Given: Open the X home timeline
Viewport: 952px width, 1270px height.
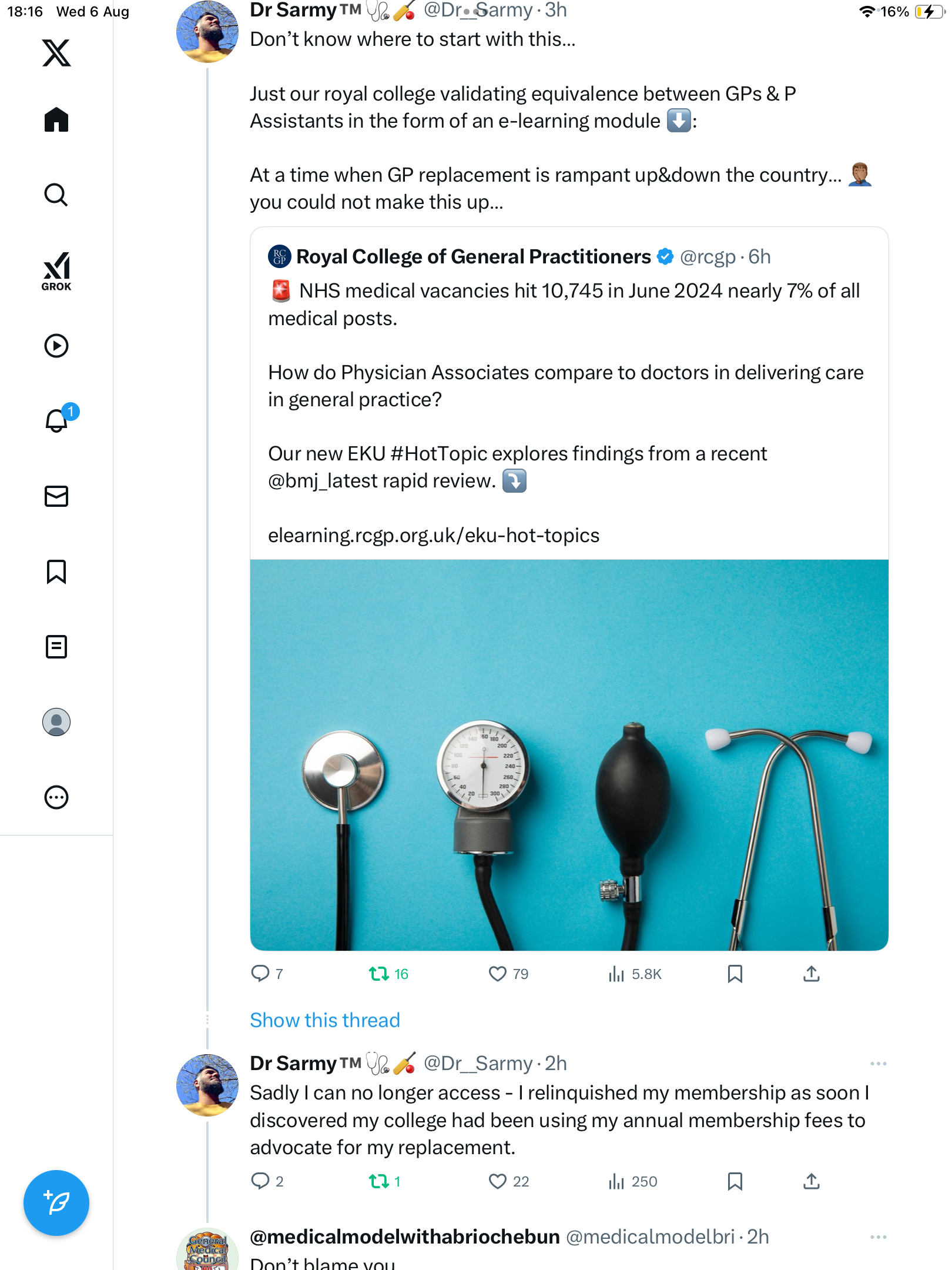Looking at the screenshot, I should 56,120.
